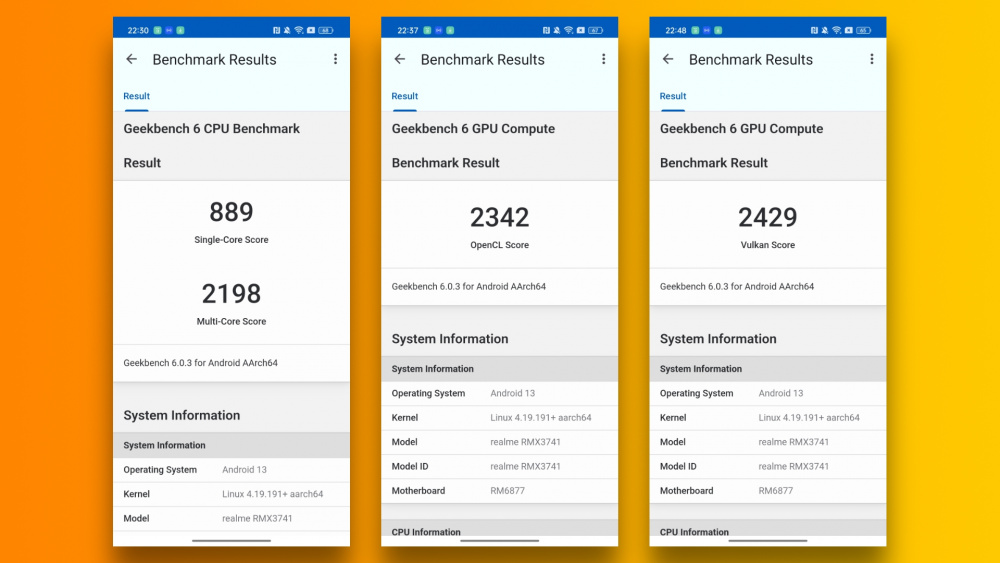
Task: Tap battery icon in 22:48 status bar
Action: click(x=864, y=30)
